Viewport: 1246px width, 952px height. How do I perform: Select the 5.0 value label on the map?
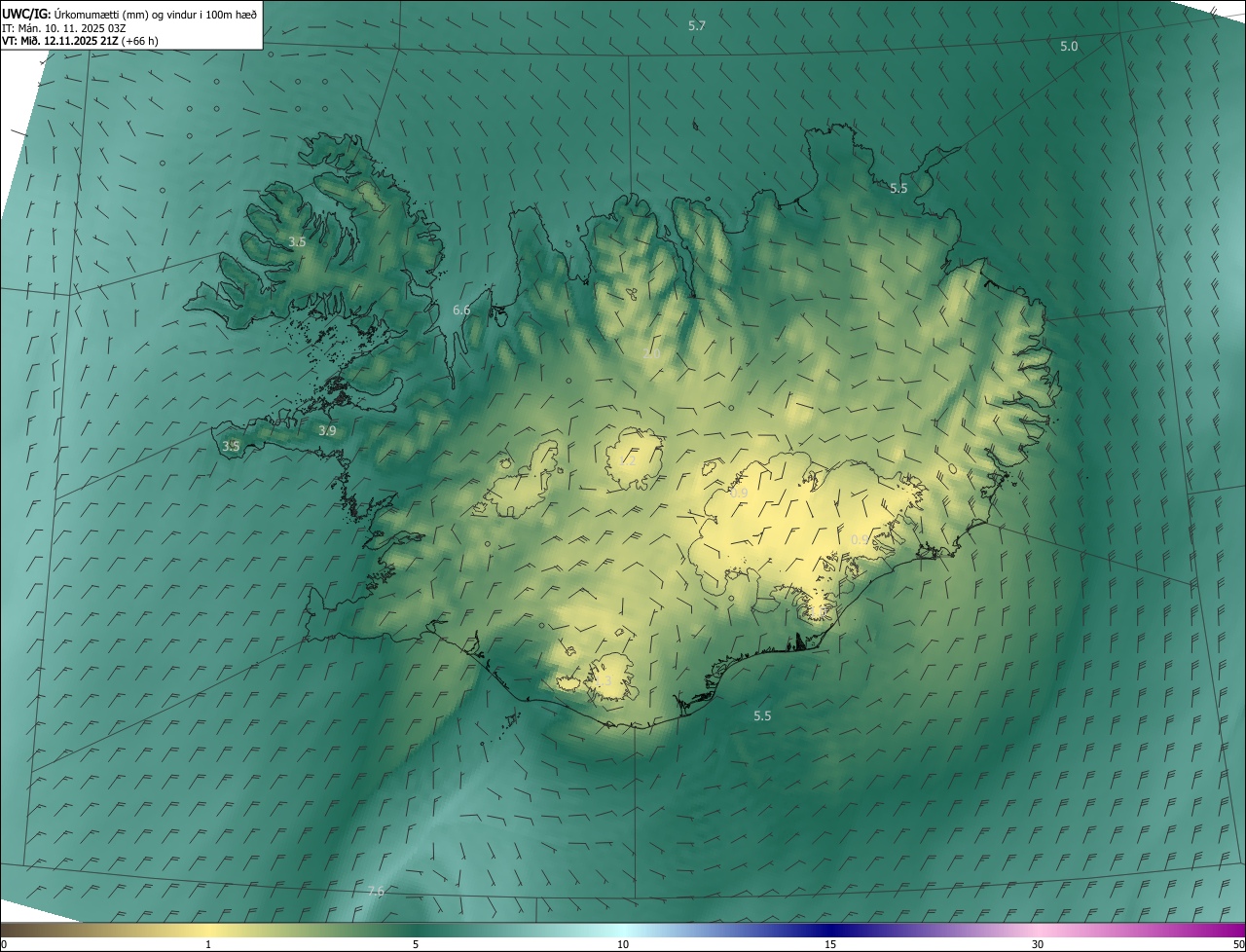pos(1069,47)
